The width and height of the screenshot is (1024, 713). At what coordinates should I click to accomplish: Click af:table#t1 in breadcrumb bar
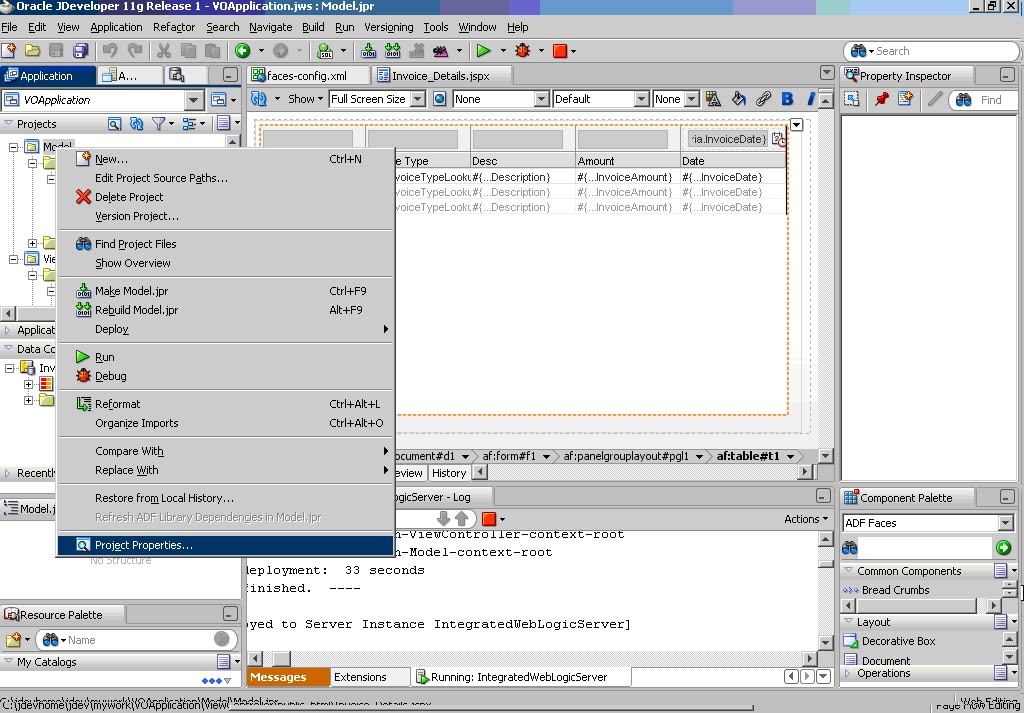click(x=748, y=456)
